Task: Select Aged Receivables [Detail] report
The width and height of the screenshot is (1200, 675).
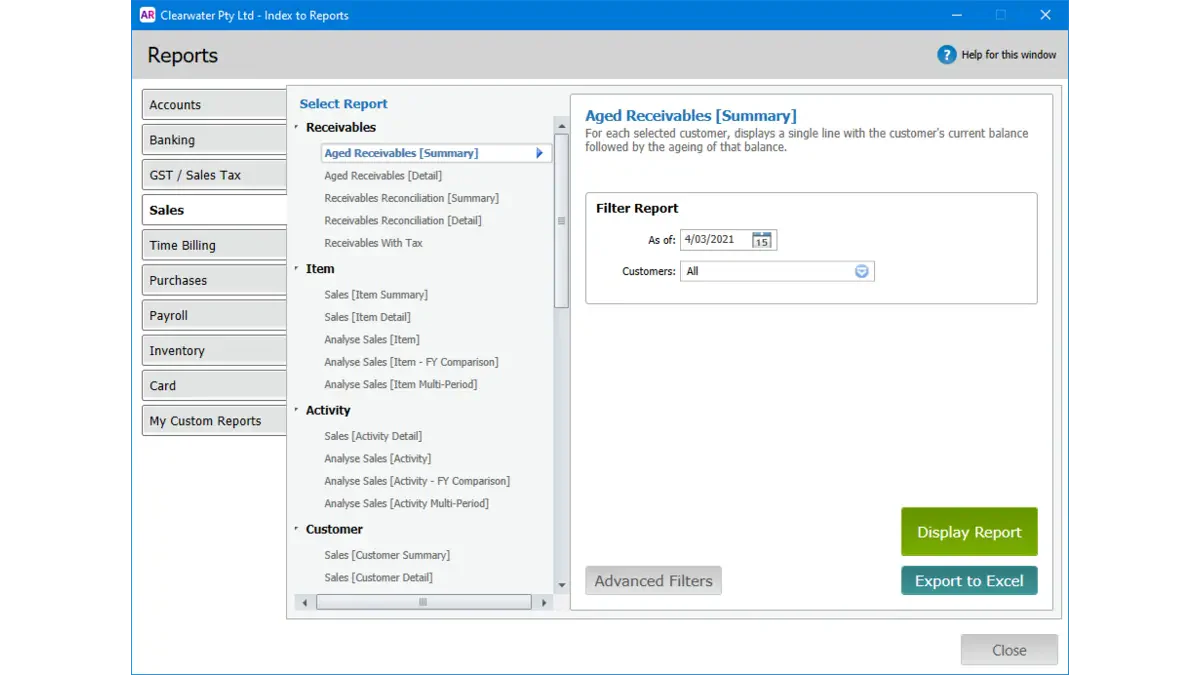Action: pyautogui.click(x=383, y=176)
